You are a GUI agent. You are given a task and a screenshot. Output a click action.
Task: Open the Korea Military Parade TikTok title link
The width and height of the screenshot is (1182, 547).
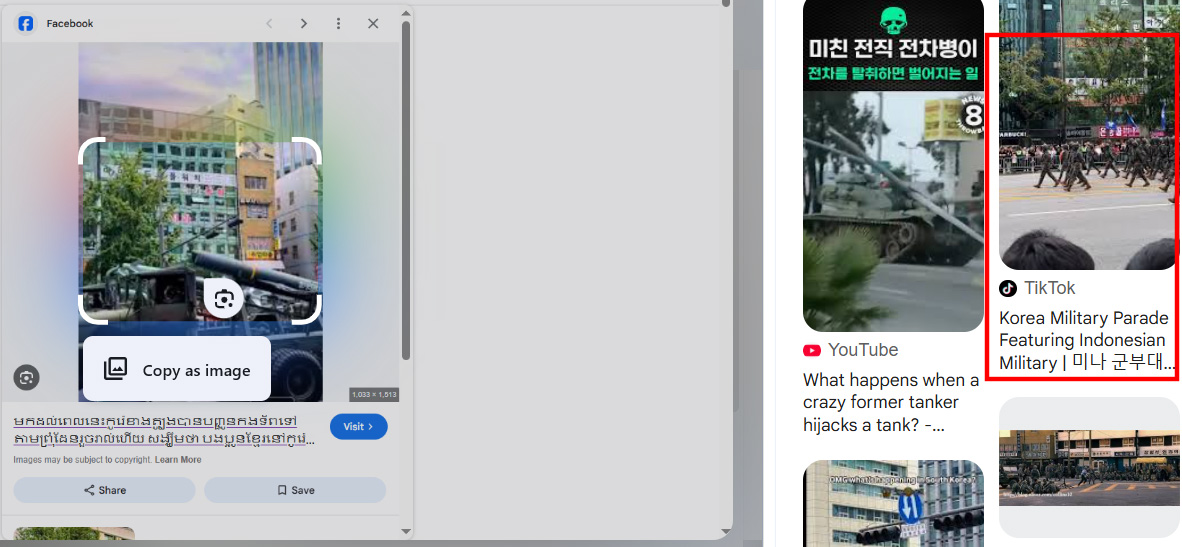[1084, 340]
